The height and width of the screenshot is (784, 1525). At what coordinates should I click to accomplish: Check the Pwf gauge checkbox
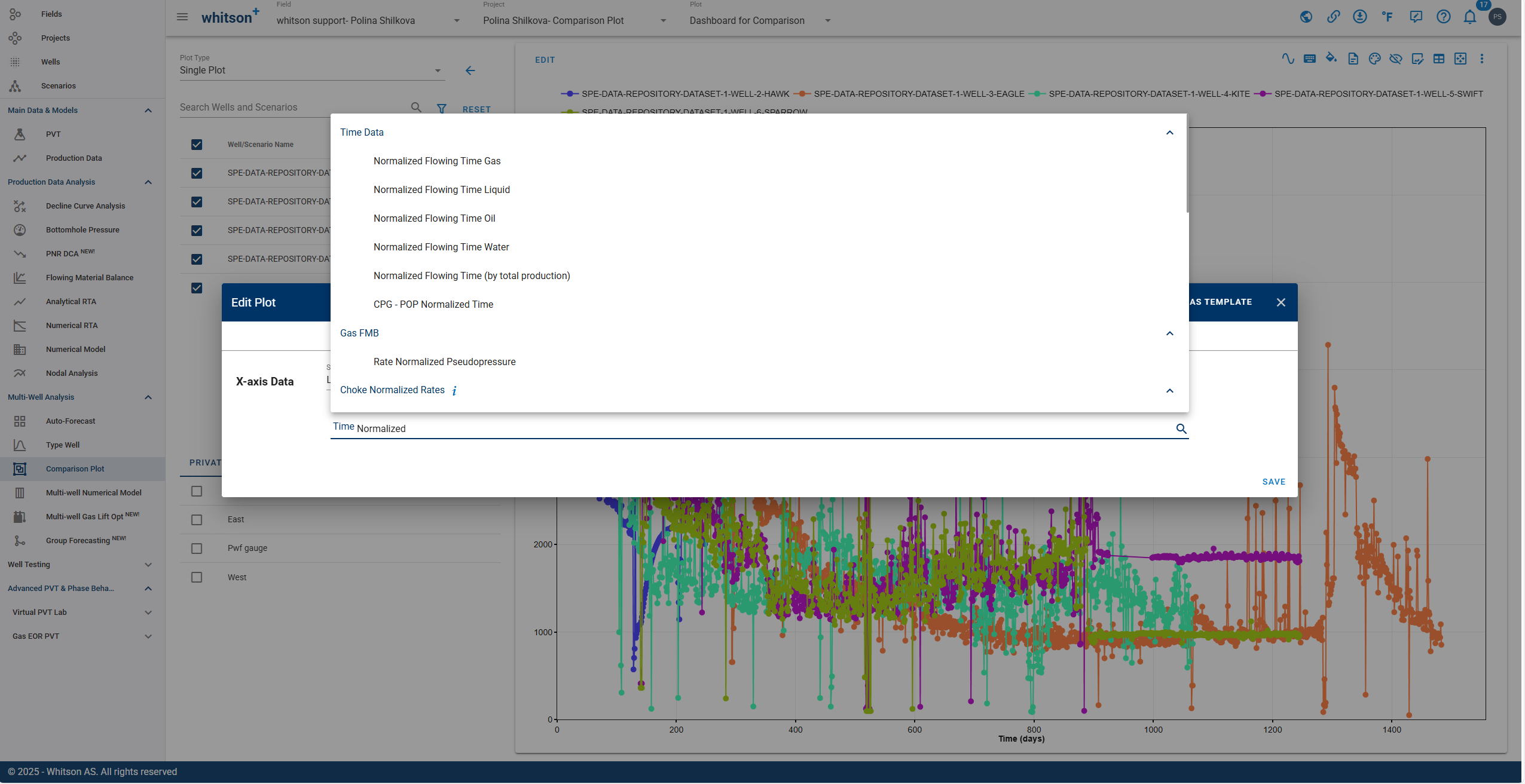click(197, 549)
